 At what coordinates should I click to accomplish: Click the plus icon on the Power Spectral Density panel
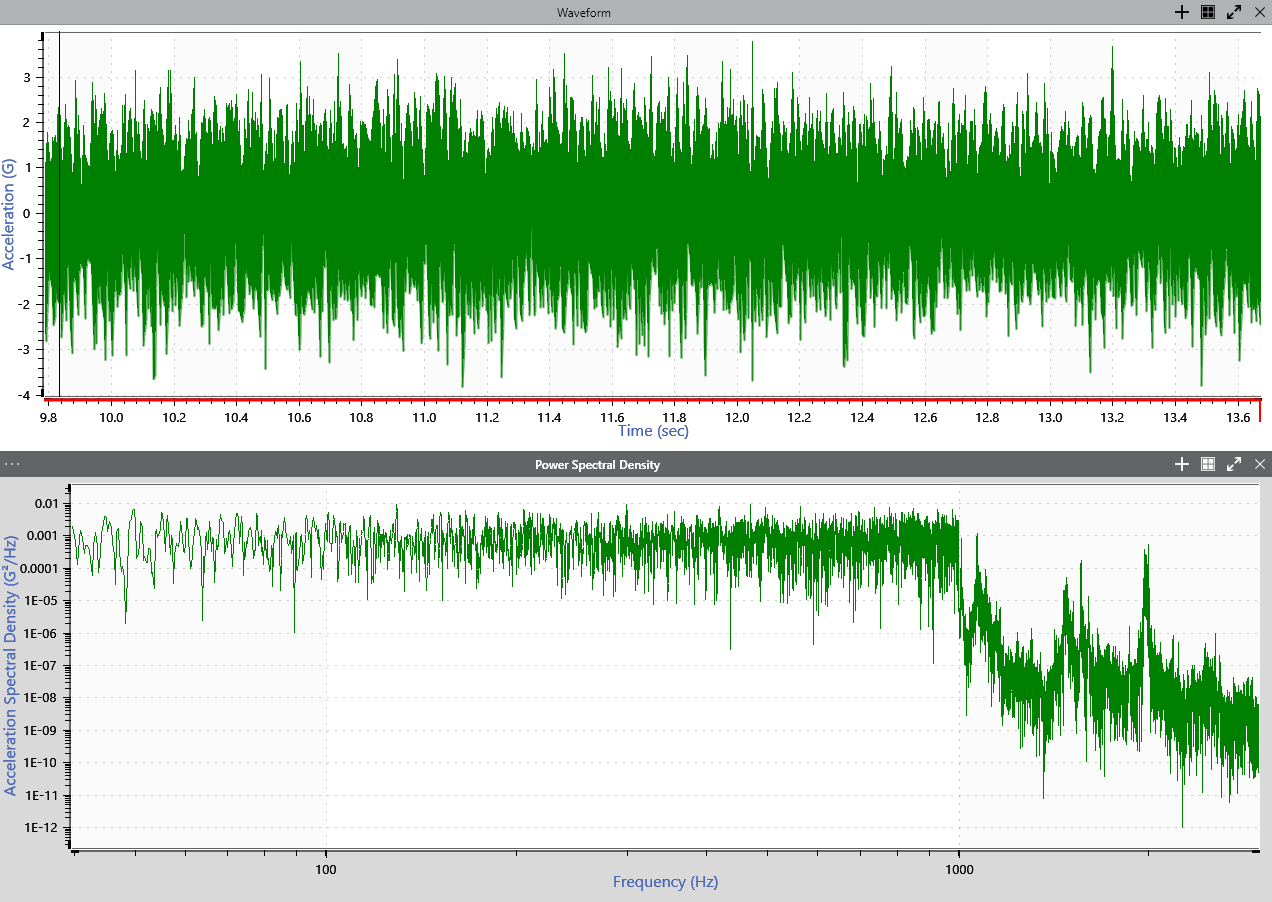click(1181, 464)
